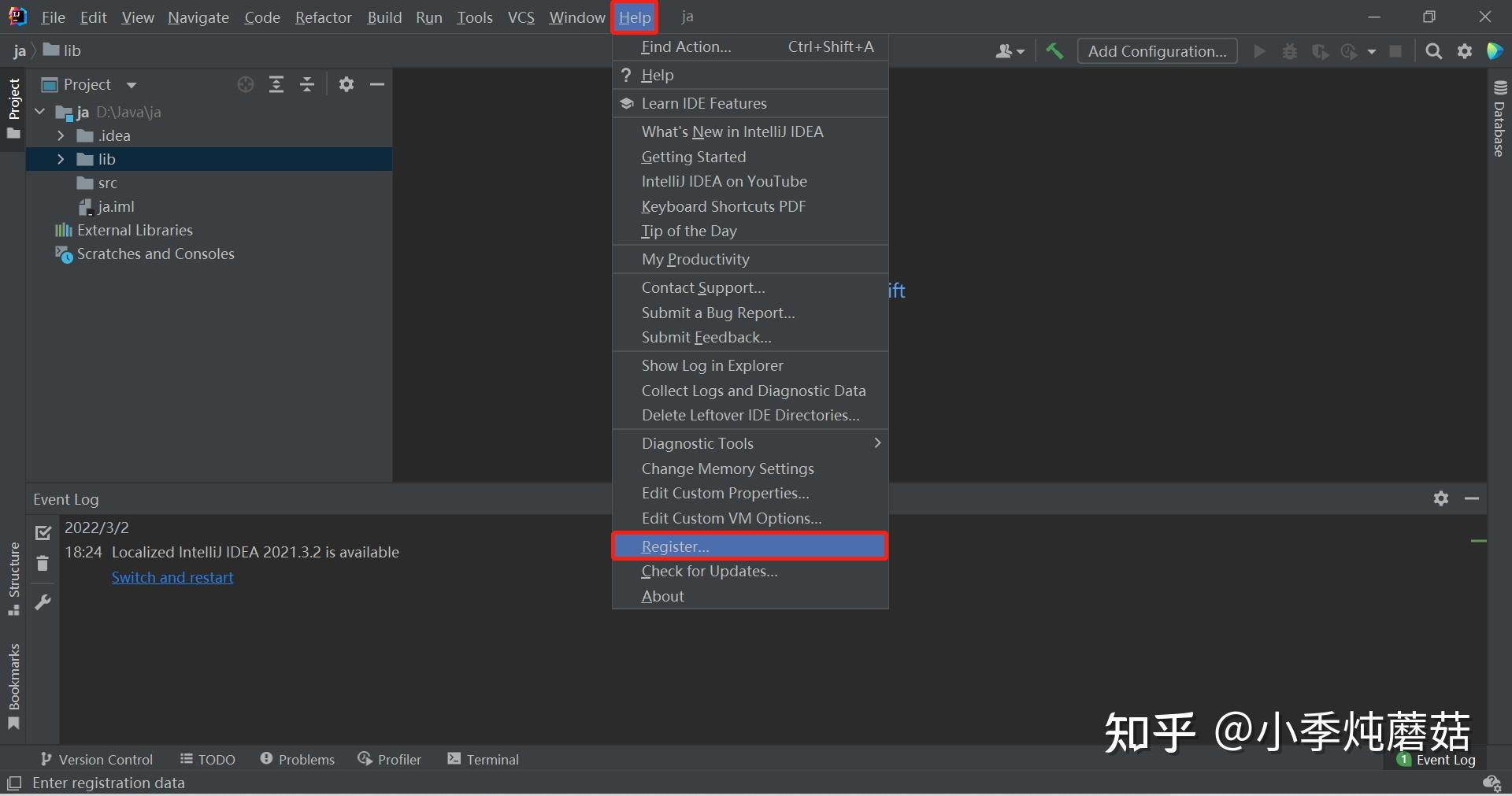Click the Build project hammer icon
The height and width of the screenshot is (796, 1512).
pyautogui.click(x=1054, y=51)
